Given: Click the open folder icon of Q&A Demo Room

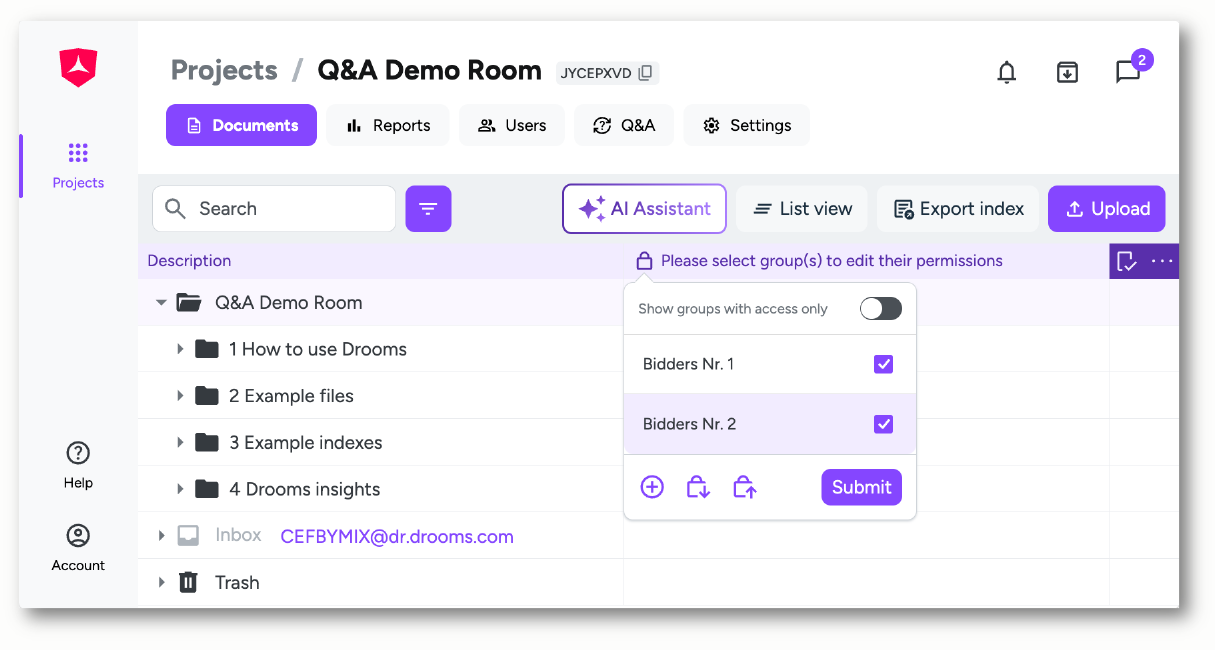Looking at the screenshot, I should point(189,302).
